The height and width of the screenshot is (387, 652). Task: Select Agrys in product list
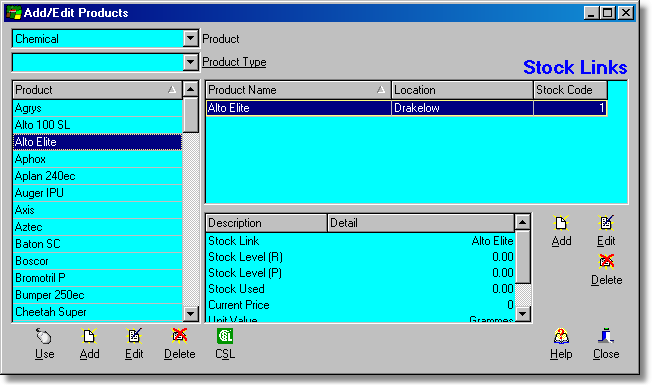pyautogui.click(x=97, y=108)
